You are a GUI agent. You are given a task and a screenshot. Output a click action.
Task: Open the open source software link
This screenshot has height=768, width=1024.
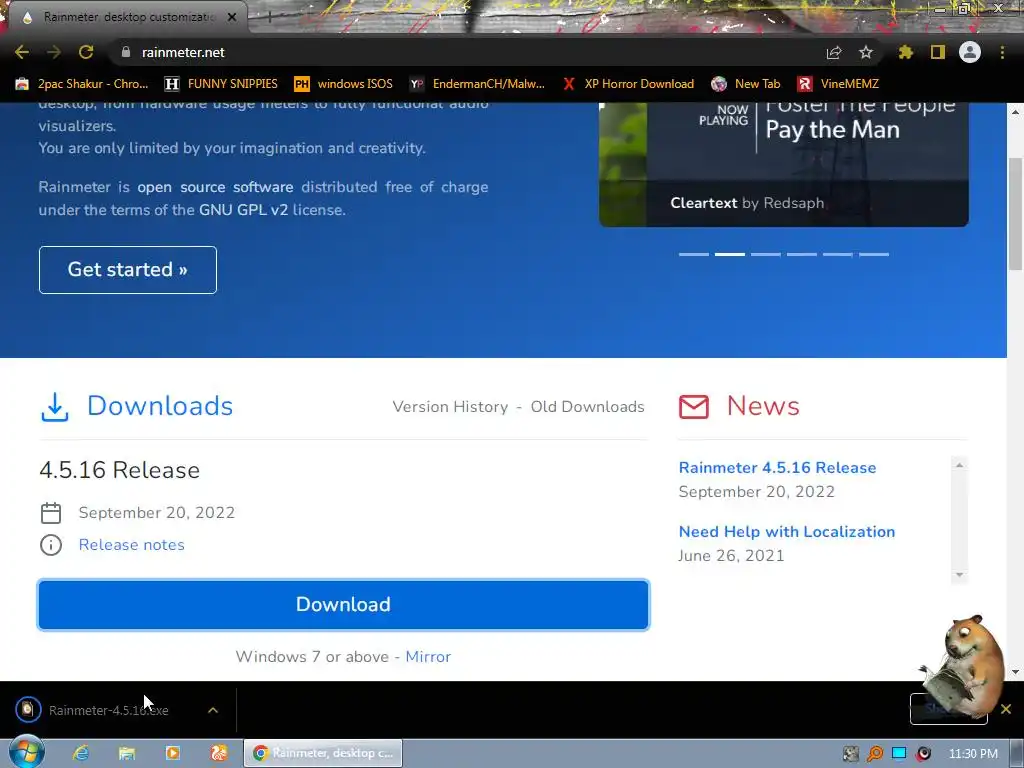click(x=215, y=187)
